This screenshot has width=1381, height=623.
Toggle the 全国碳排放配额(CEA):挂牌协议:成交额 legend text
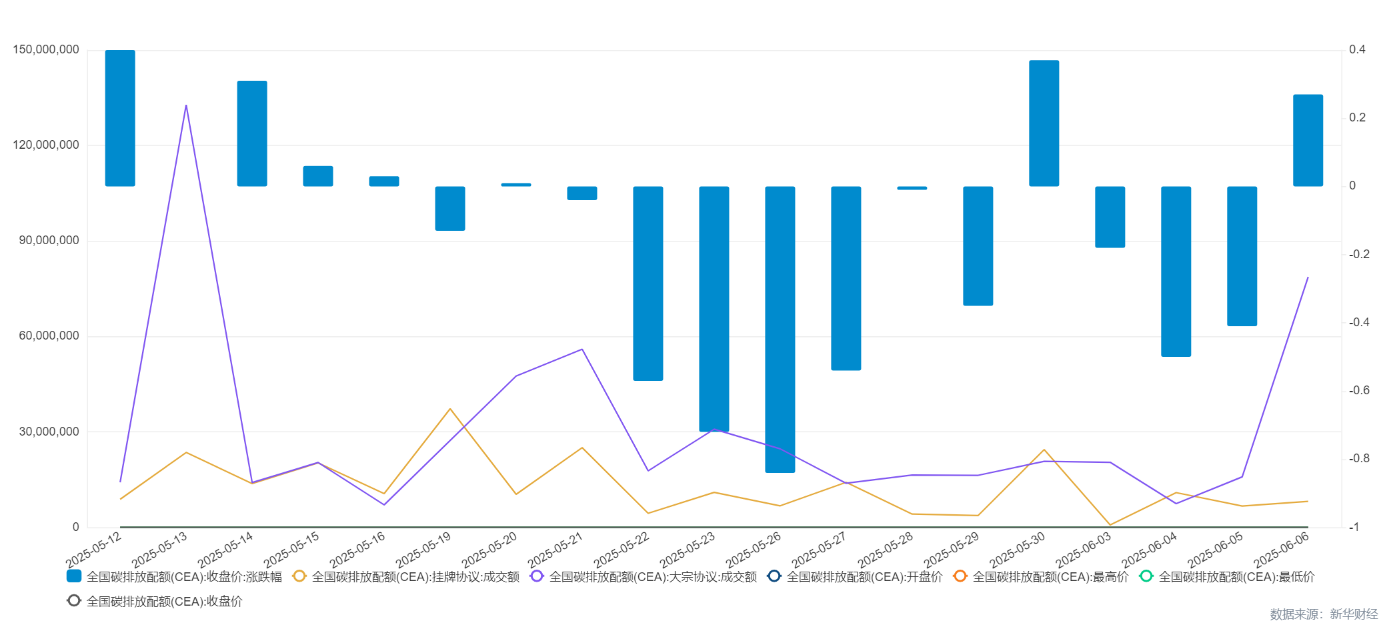click(415, 577)
